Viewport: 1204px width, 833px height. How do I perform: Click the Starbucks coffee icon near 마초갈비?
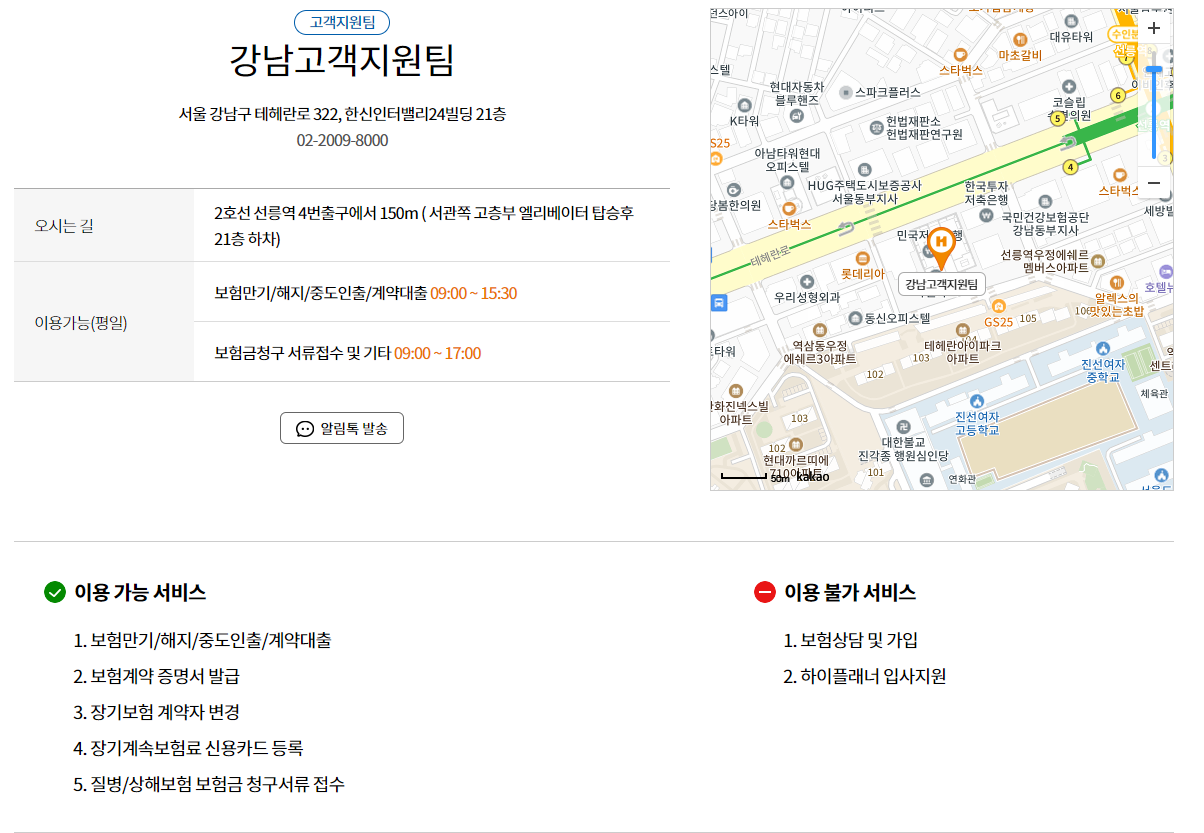pos(960,54)
